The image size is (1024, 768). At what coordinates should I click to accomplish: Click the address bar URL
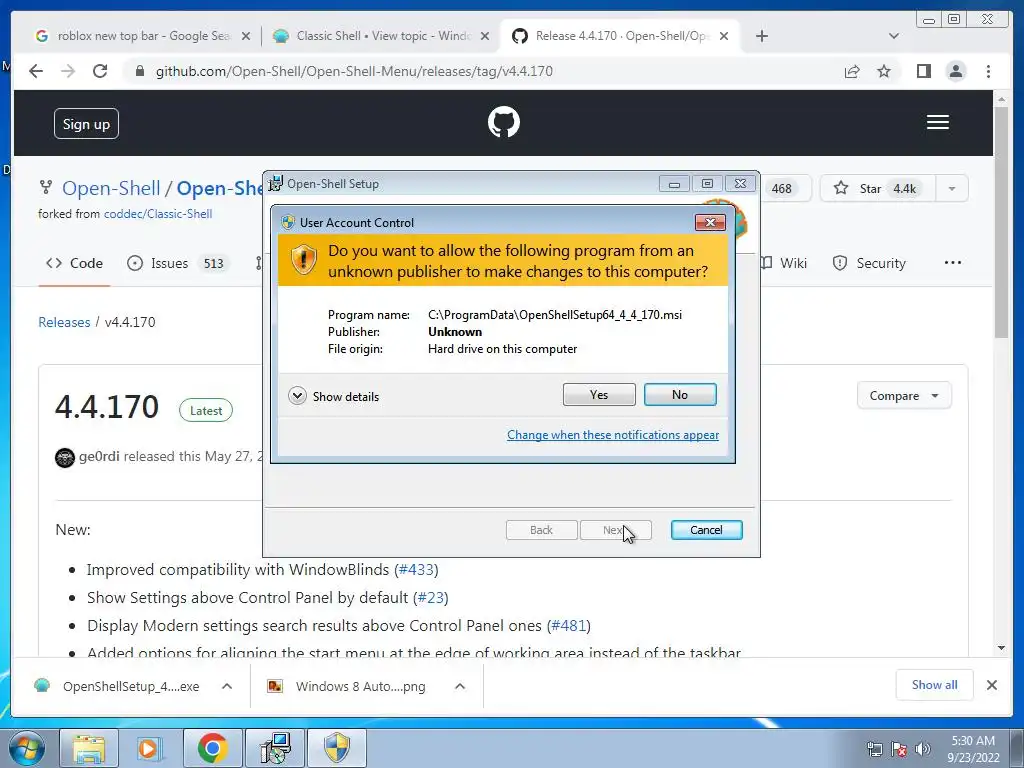[354, 71]
